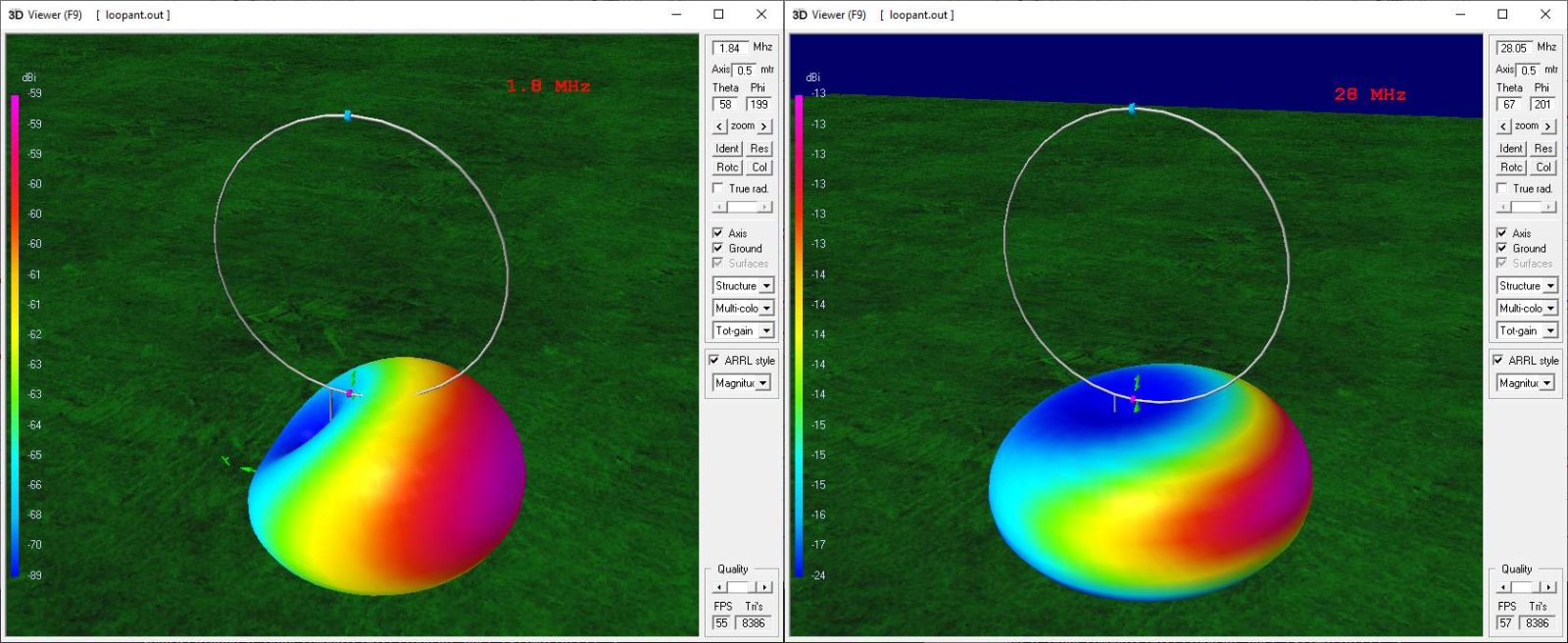This screenshot has height=643, width=1568.
Task: Click the 28.05 frequency field in right viewer
Action: coord(1513,48)
